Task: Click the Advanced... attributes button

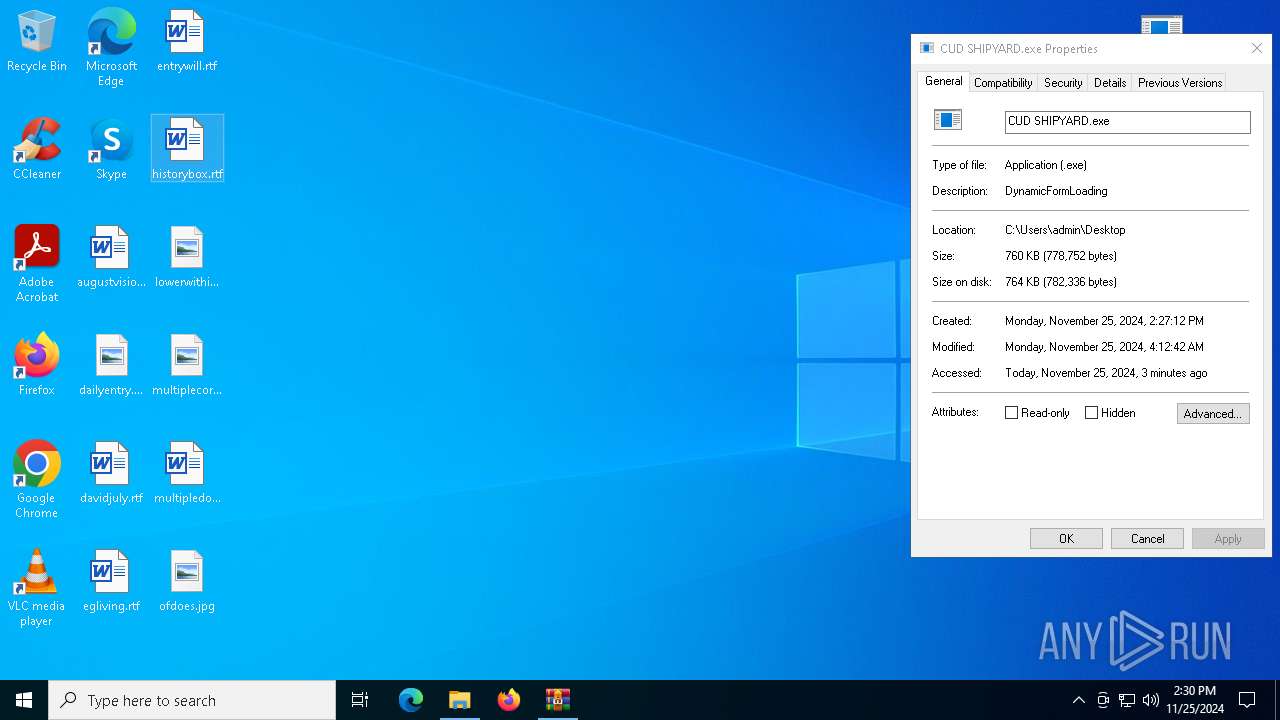Action: click(1213, 413)
